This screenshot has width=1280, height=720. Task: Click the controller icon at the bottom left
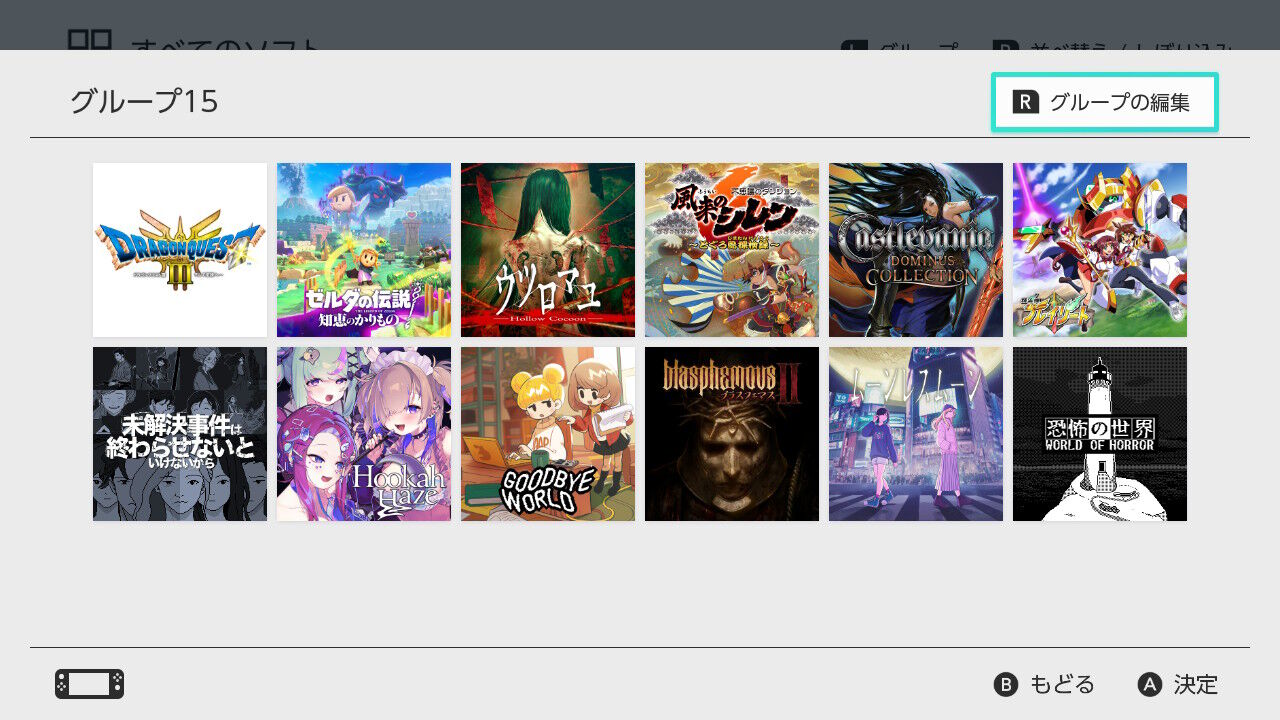90,684
